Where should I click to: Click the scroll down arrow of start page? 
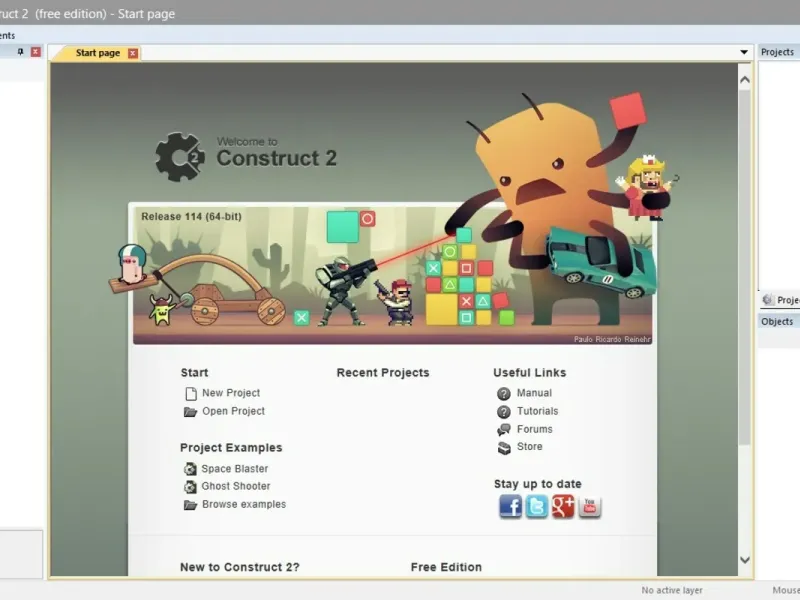[x=745, y=560]
